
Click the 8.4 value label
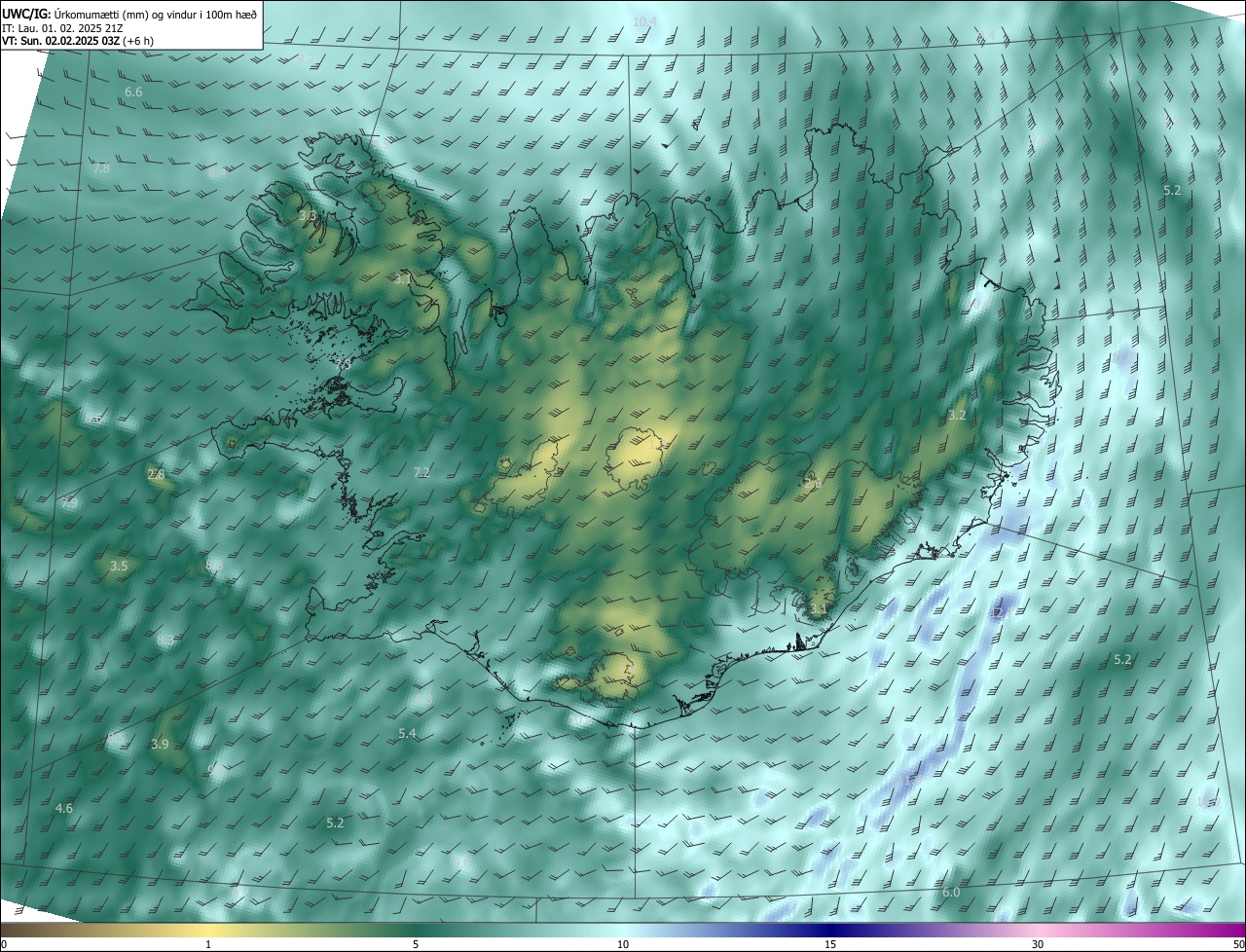coord(217,173)
